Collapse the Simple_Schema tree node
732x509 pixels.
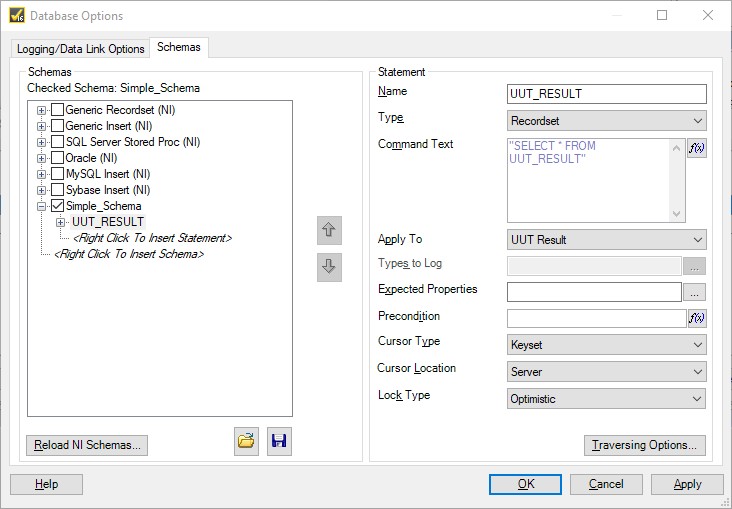[42, 206]
